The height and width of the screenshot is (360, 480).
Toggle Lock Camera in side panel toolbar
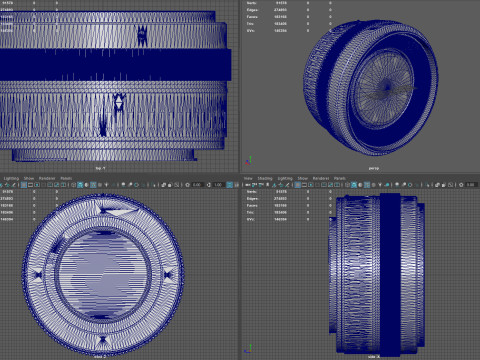coord(254,184)
